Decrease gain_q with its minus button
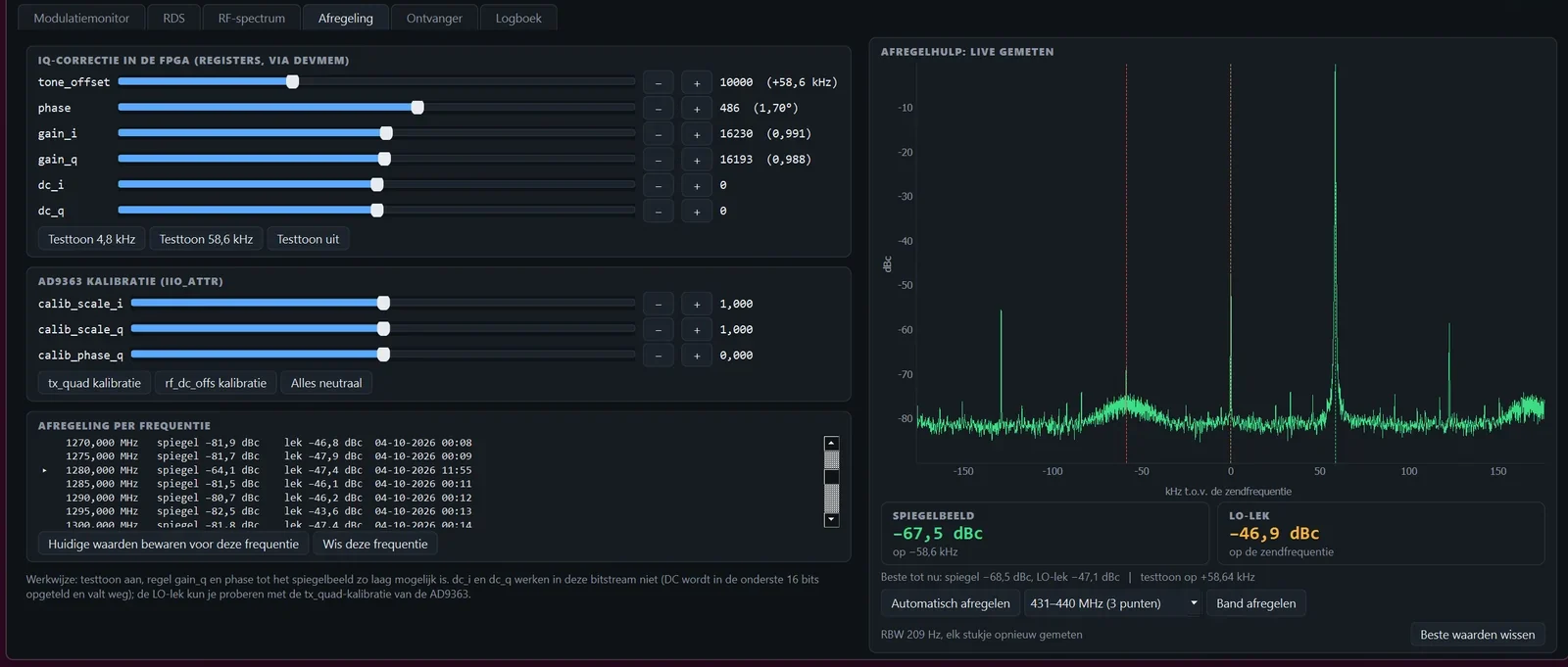 (658, 160)
